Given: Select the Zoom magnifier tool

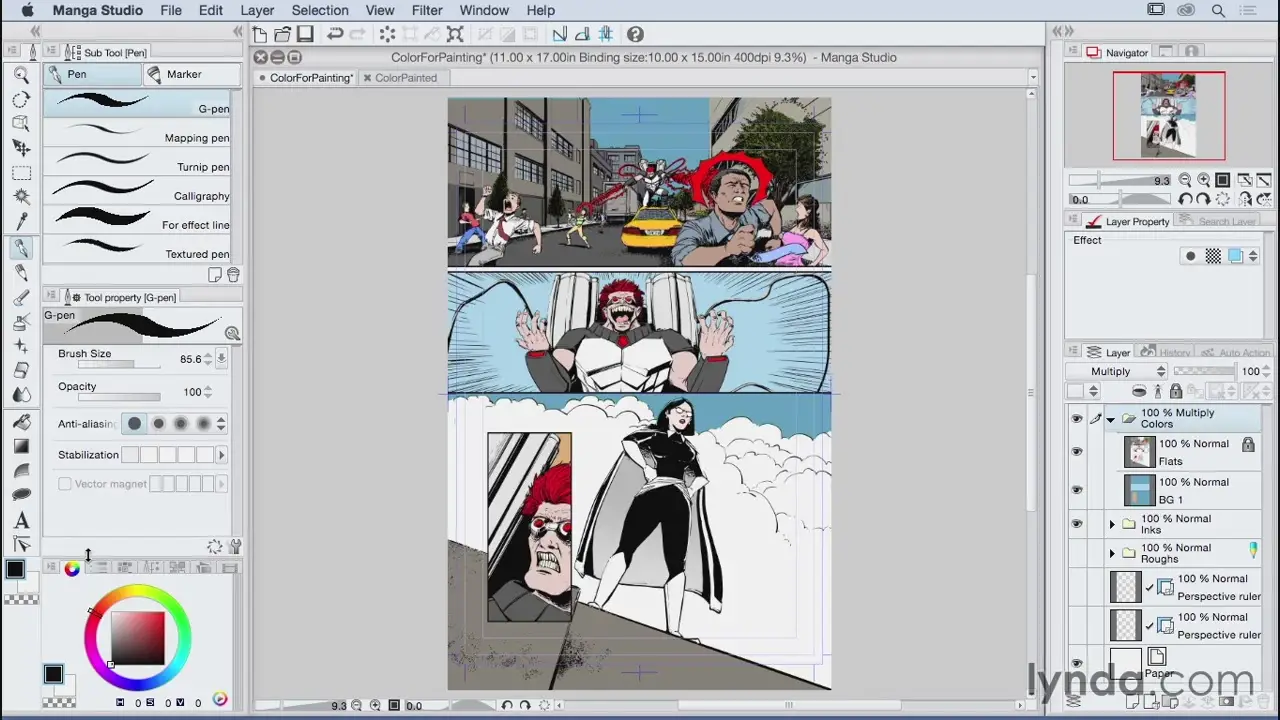Looking at the screenshot, I should click(x=21, y=74).
